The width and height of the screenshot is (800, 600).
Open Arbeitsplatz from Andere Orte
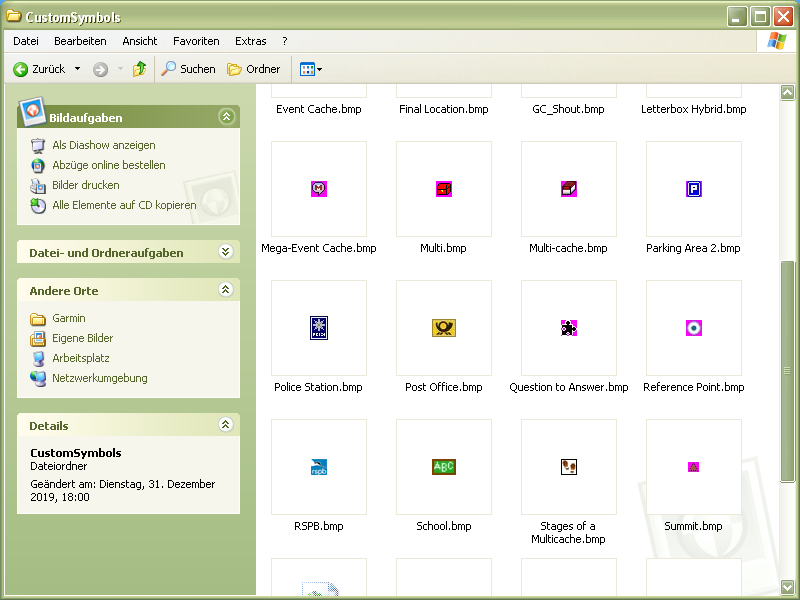(81, 358)
